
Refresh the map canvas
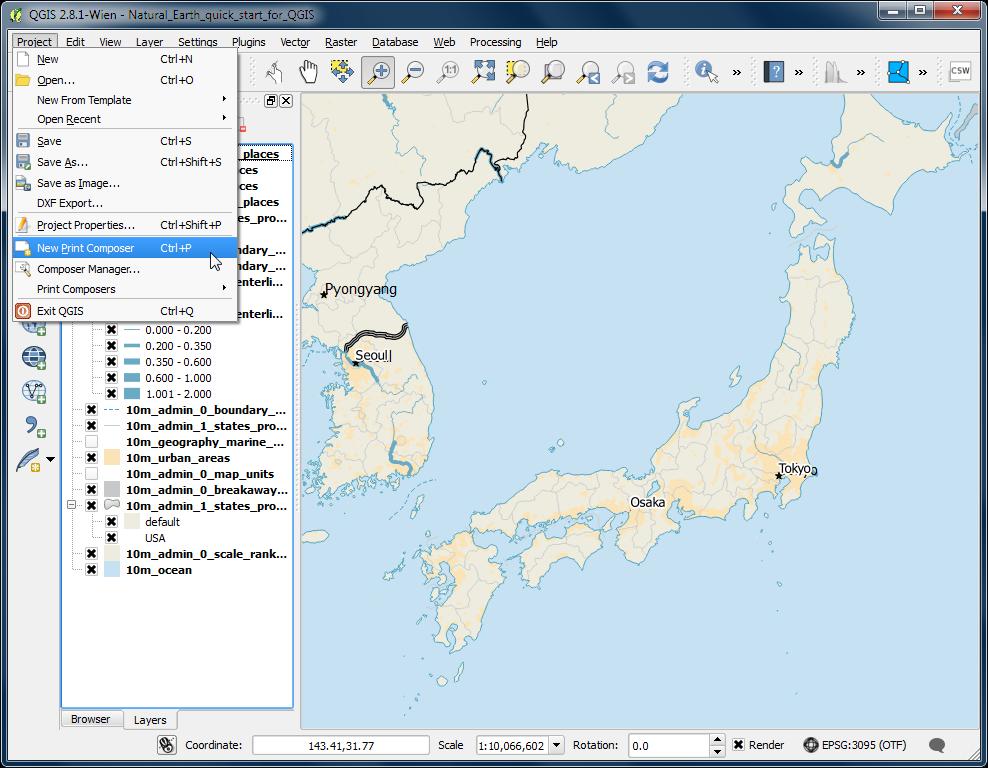click(658, 72)
